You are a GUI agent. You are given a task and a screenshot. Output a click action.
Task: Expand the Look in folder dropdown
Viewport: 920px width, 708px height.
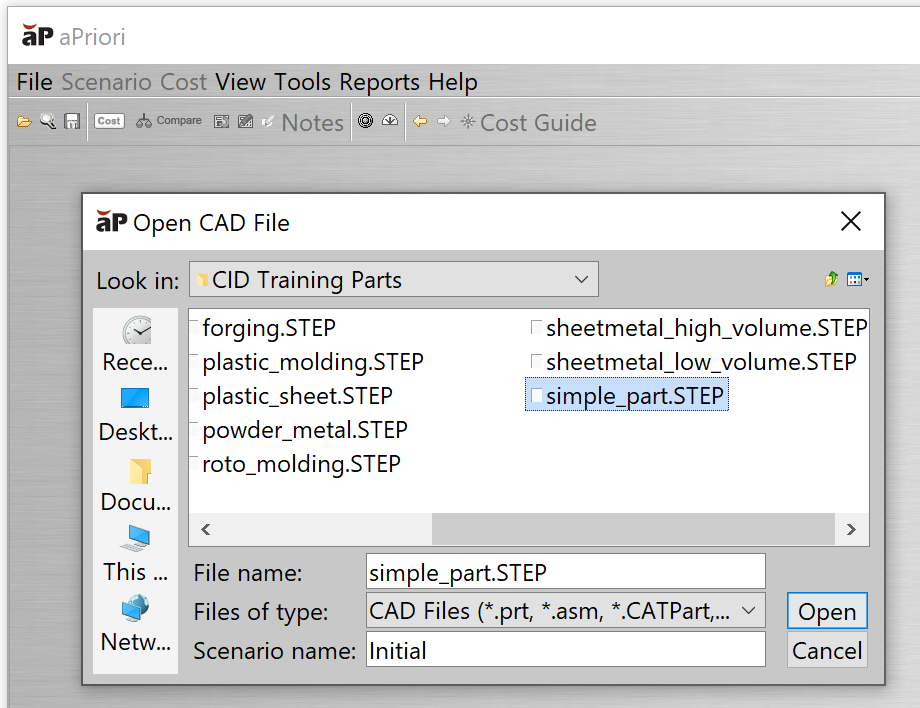[581, 279]
